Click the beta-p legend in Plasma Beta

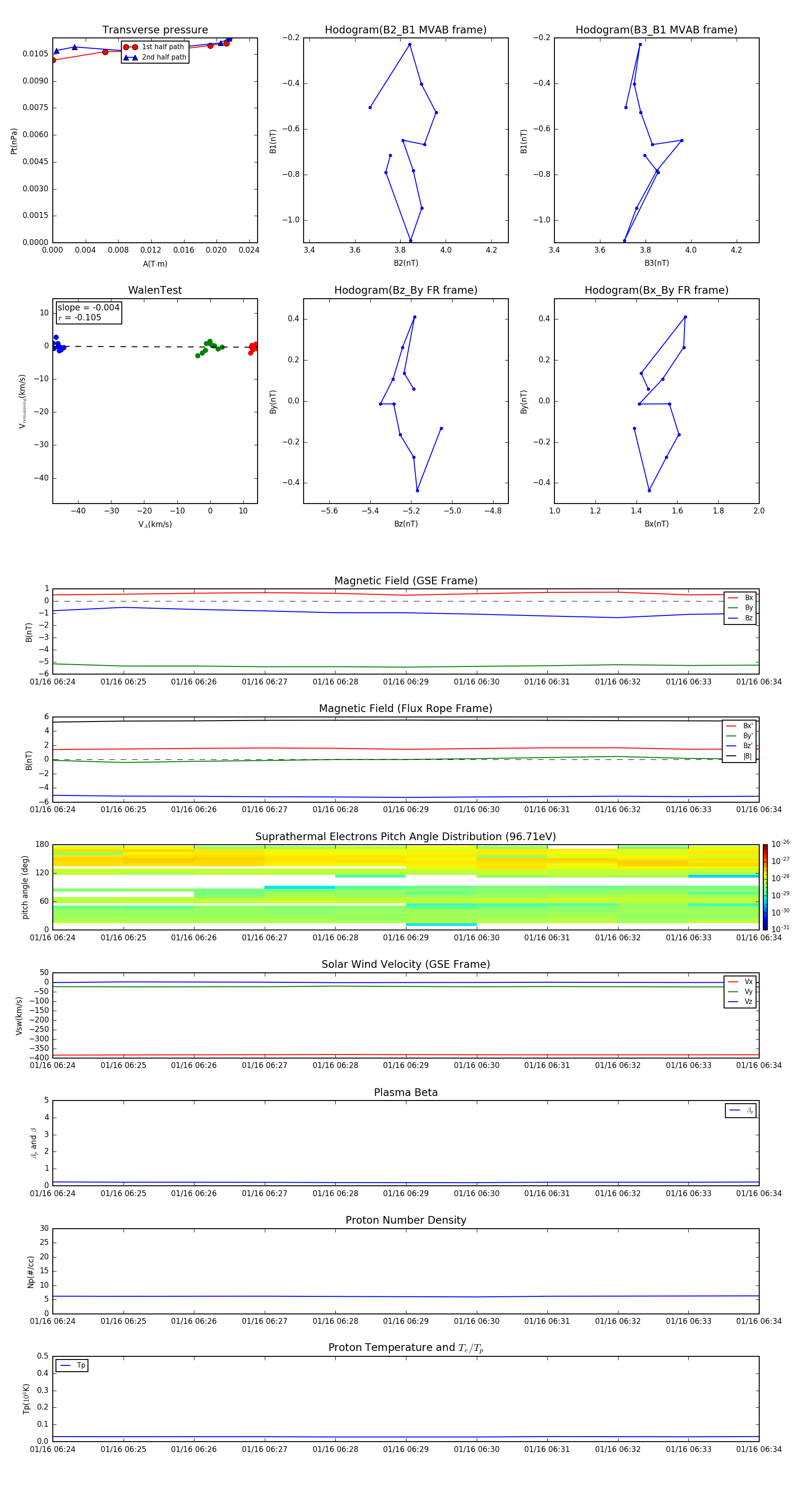(x=741, y=1110)
